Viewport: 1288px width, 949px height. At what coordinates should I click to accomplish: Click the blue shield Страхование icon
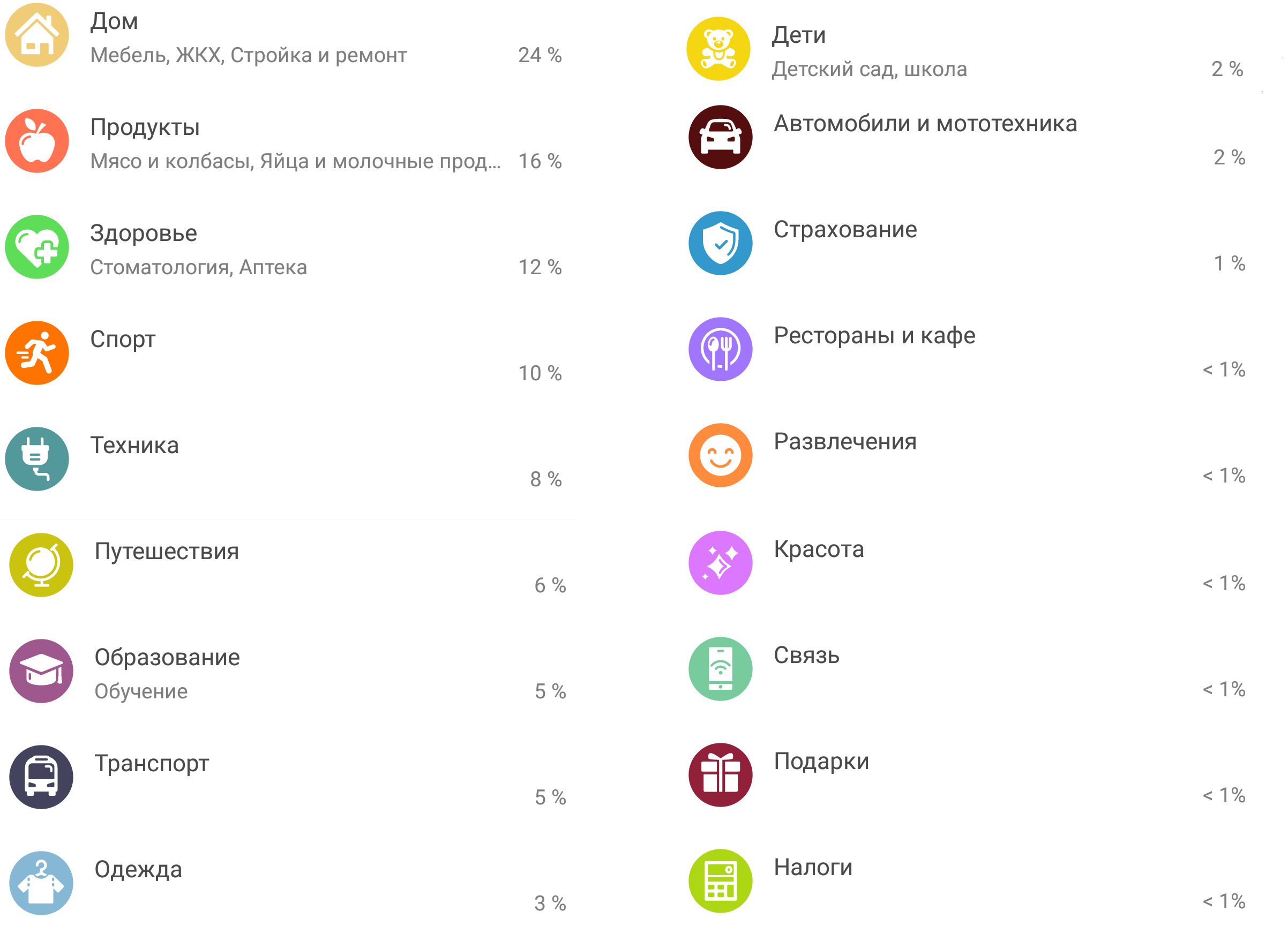[x=720, y=243]
